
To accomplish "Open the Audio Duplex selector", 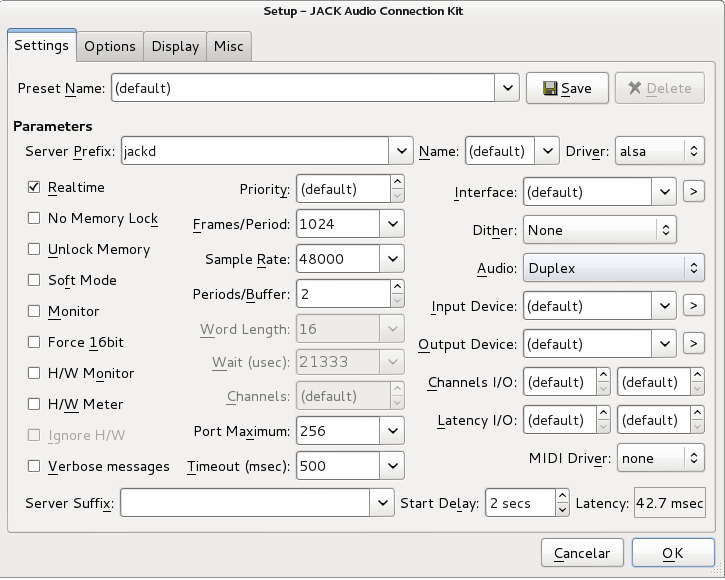I will click(614, 268).
